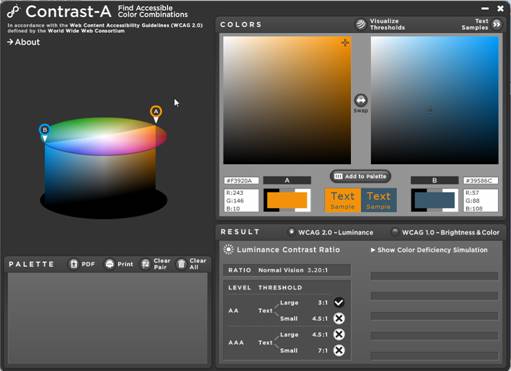Viewport: 511px width, 371px height.
Task: Click the Clear All trash icon
Action: 181,264
